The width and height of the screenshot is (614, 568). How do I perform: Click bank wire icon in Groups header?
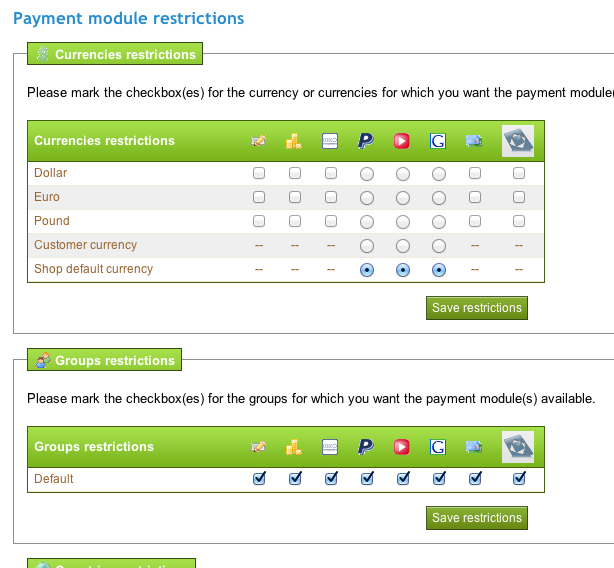click(330, 447)
